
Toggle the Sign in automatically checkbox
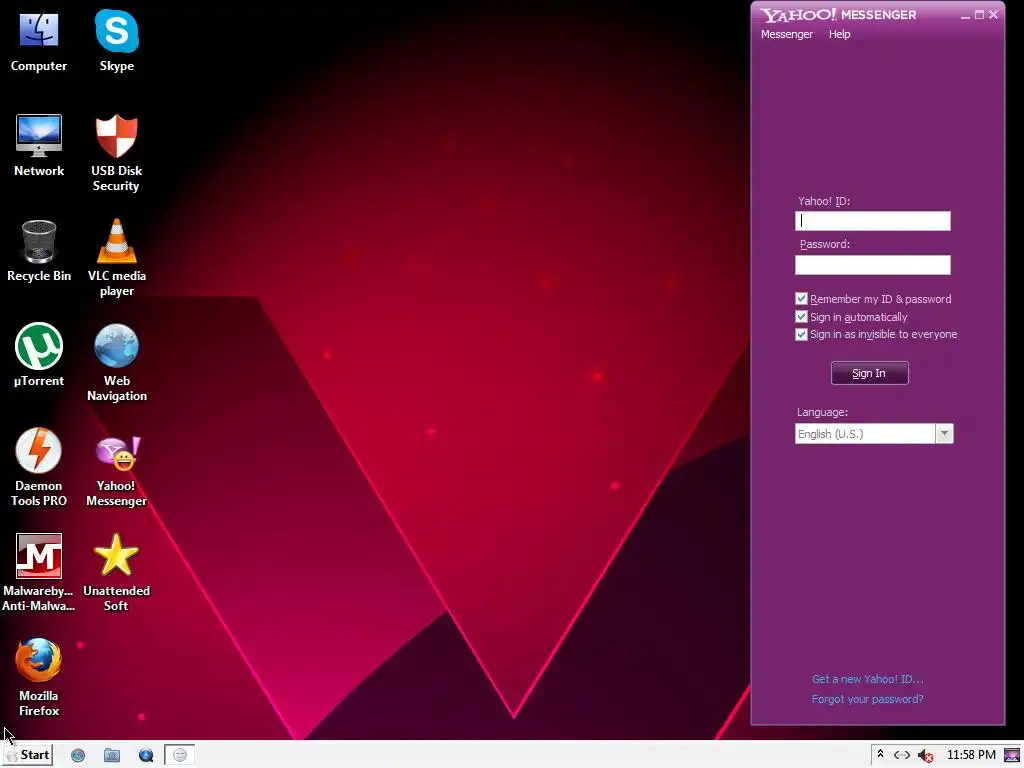(801, 317)
